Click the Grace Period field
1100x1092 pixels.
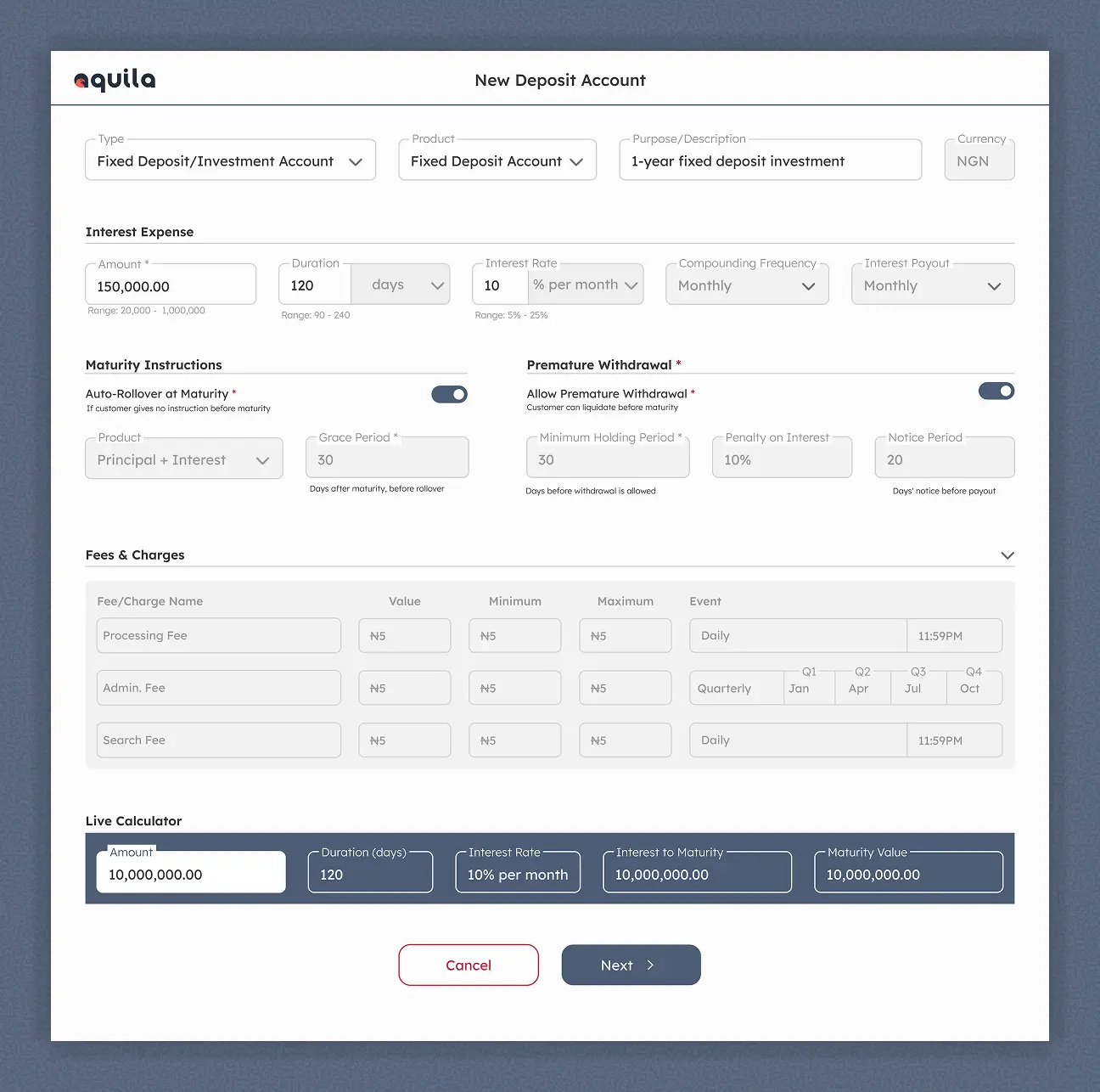pyautogui.click(x=387, y=459)
